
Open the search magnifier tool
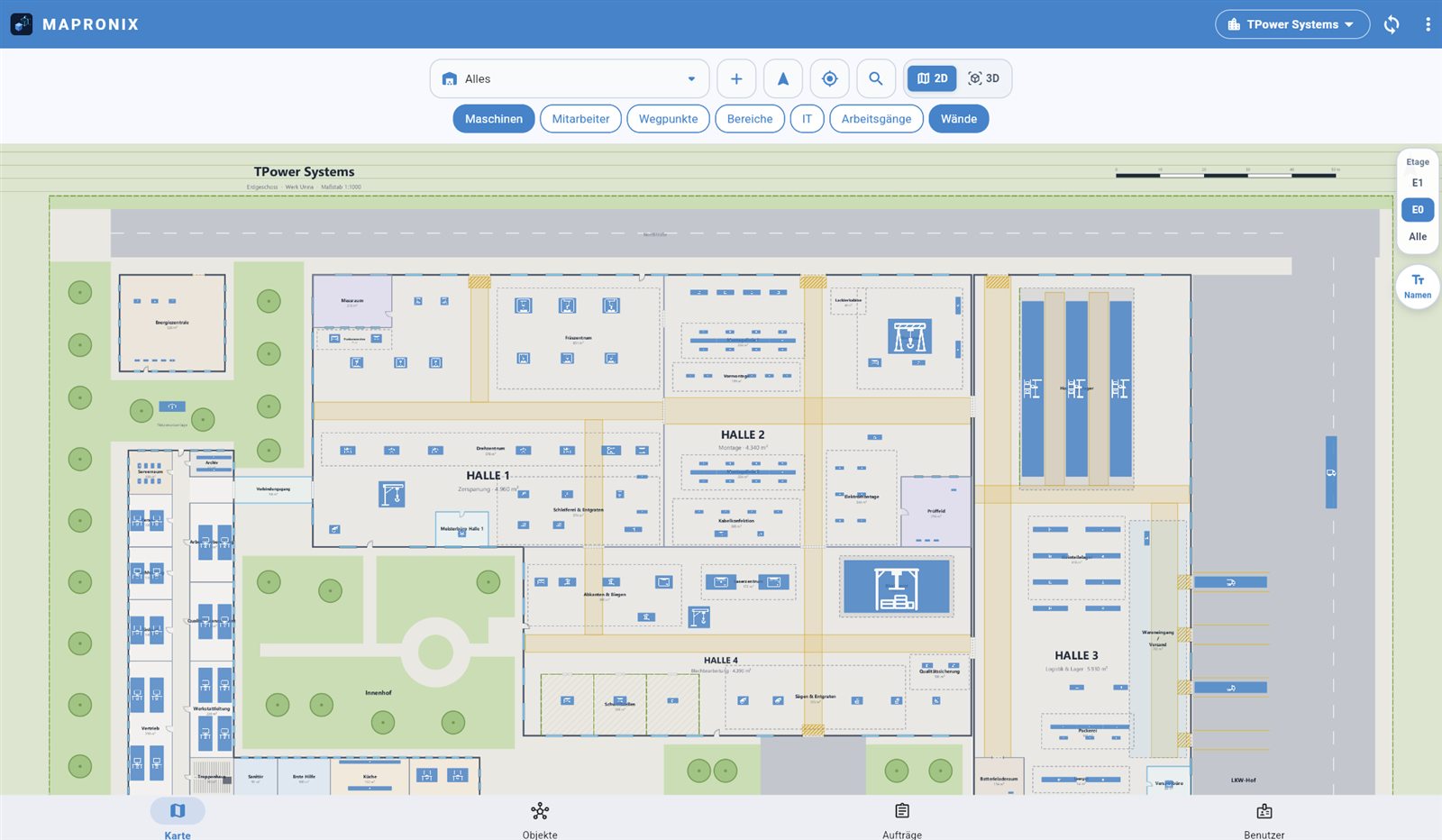pyautogui.click(x=876, y=78)
